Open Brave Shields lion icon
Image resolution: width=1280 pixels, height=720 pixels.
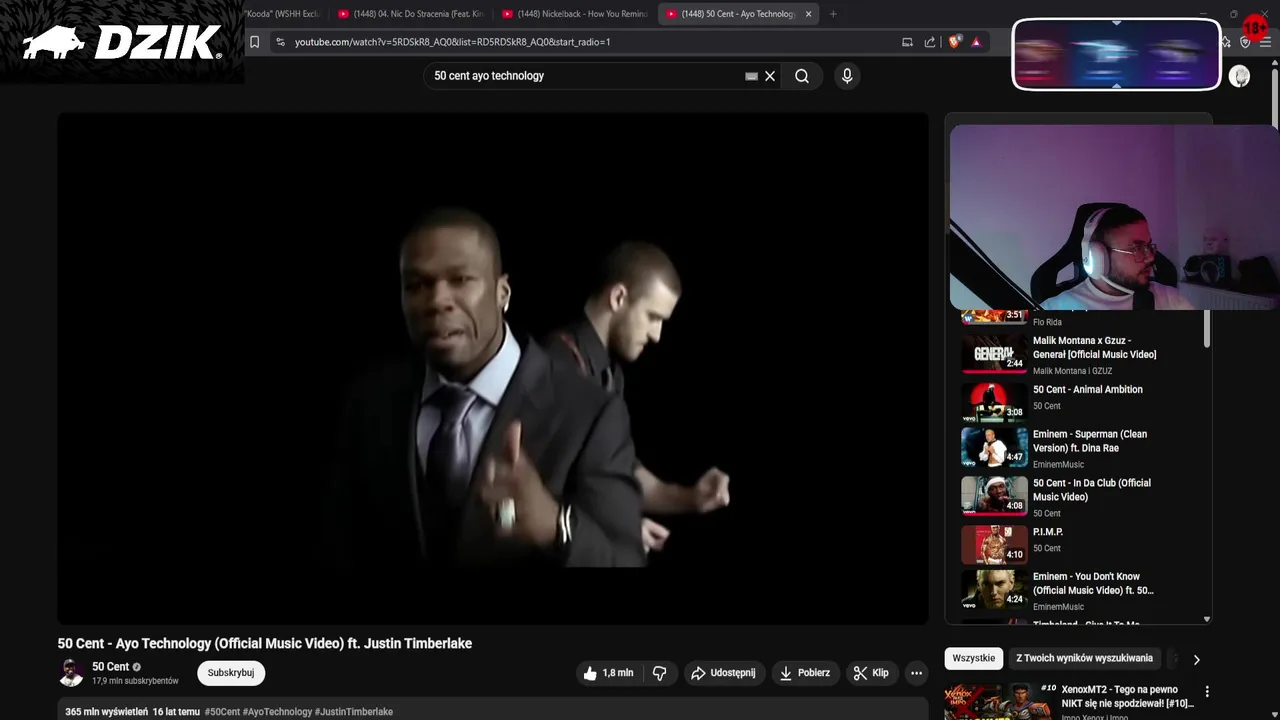(x=954, y=42)
